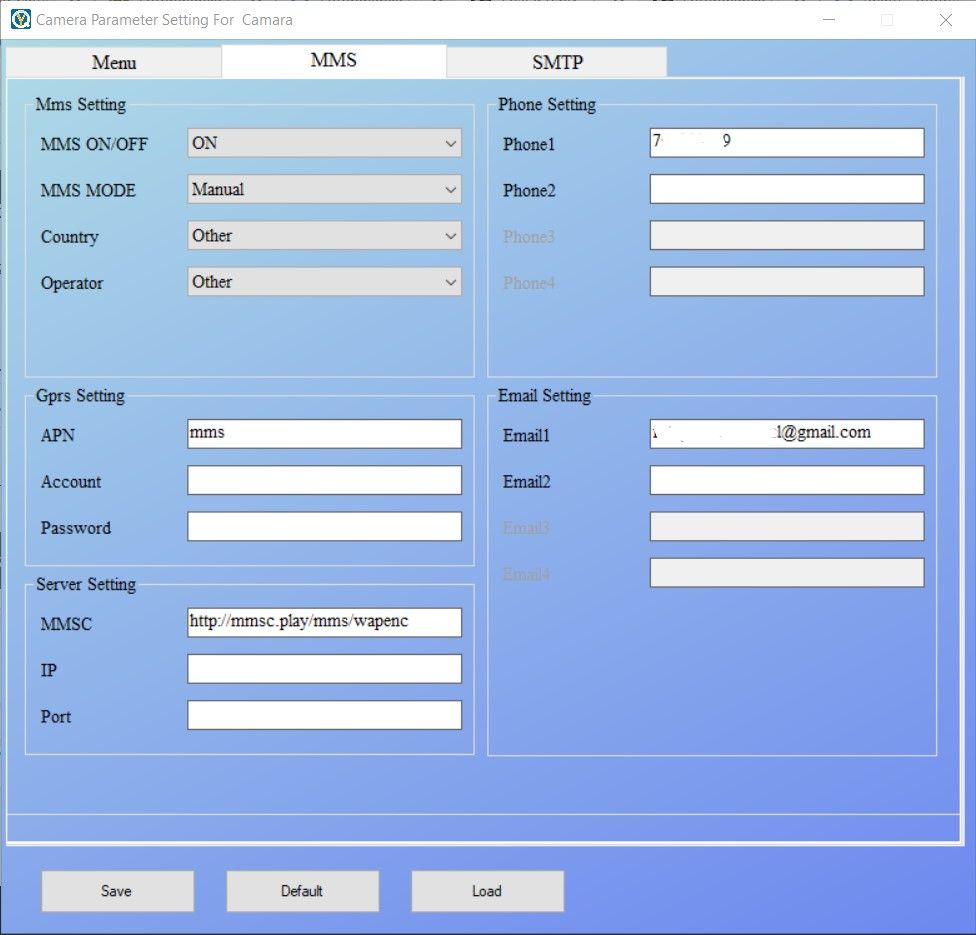
Task: Open the MMS ON/OFF dropdown
Action: 324,143
